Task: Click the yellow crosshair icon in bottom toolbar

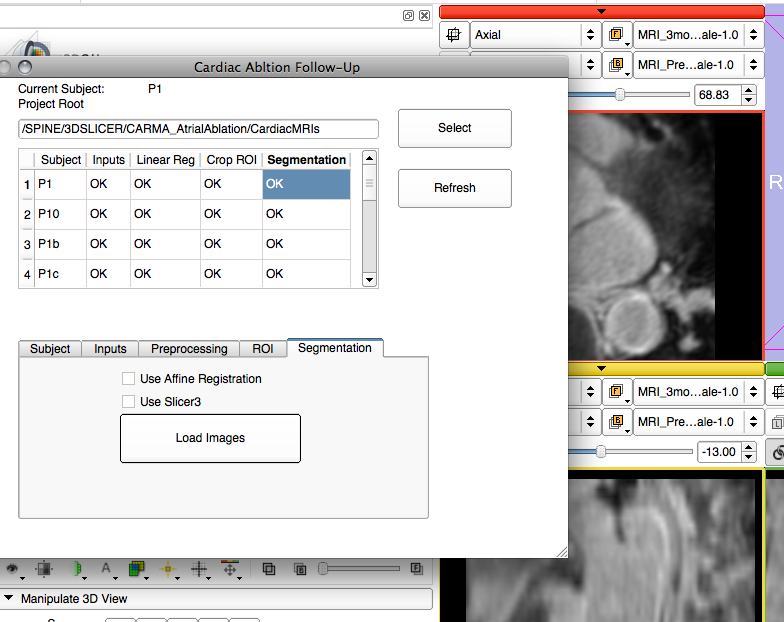Action: coord(168,569)
